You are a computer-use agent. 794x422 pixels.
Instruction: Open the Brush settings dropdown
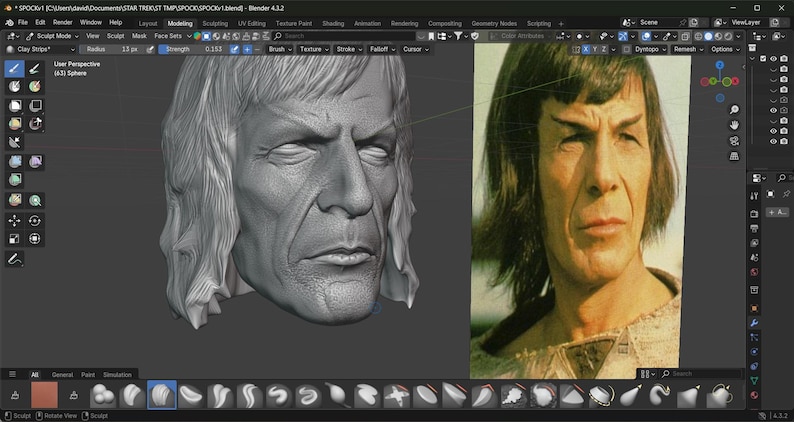tap(280, 49)
